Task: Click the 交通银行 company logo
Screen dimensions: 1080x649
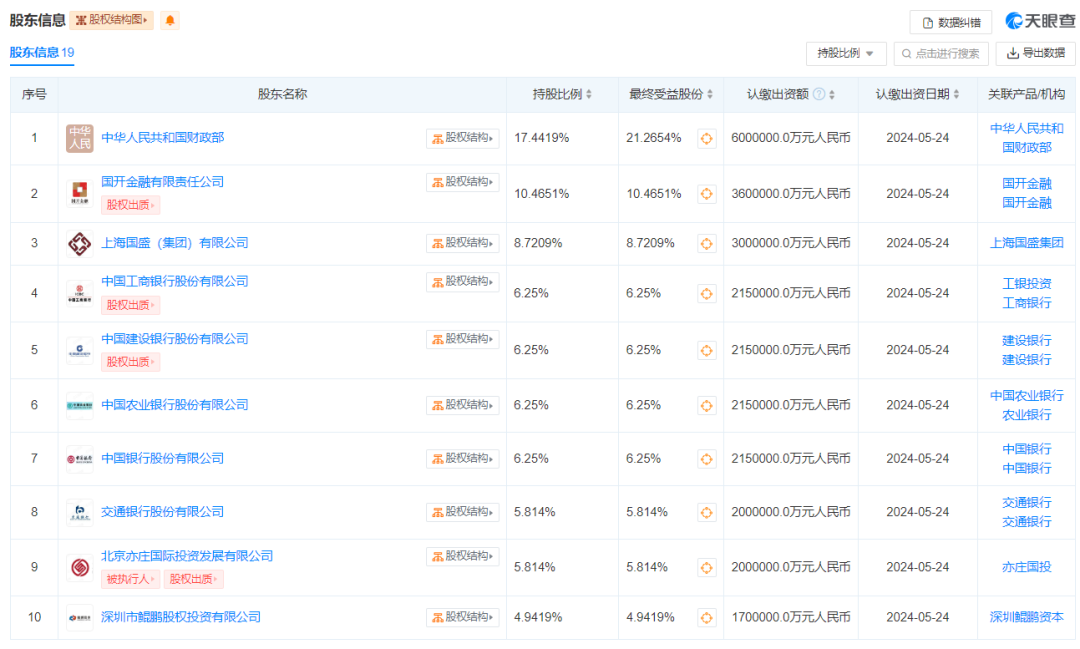Action: point(79,513)
